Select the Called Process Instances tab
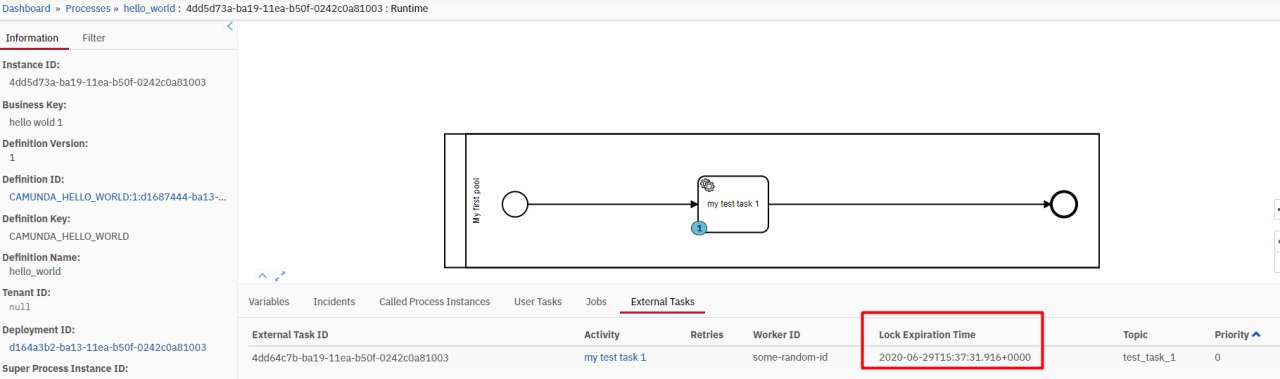Viewport: 1280px width, 379px height. pyautogui.click(x=434, y=301)
